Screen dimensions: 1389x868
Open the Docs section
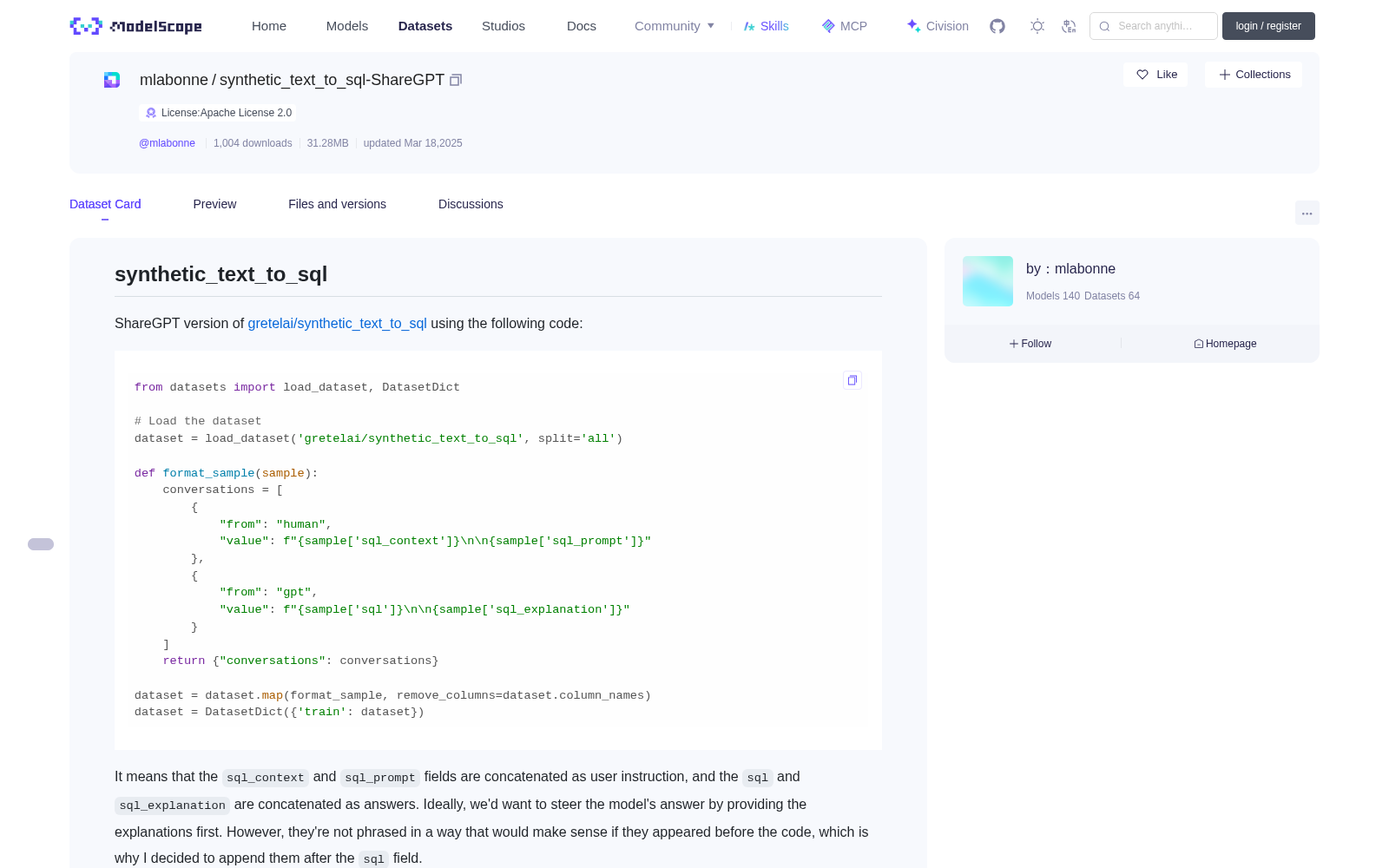coord(582,26)
